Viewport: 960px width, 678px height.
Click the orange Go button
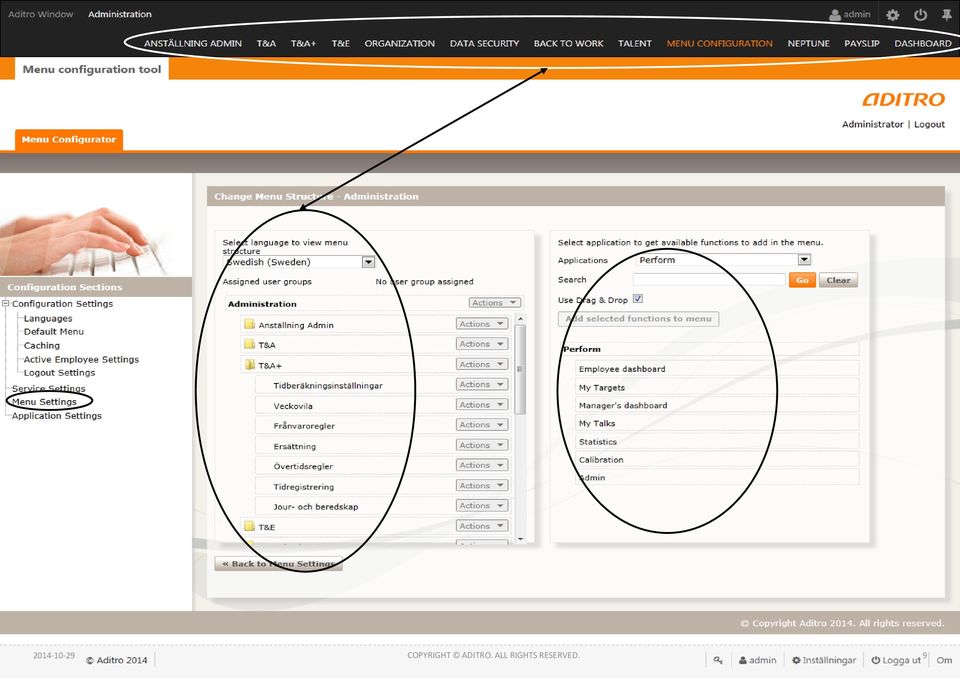click(x=802, y=280)
